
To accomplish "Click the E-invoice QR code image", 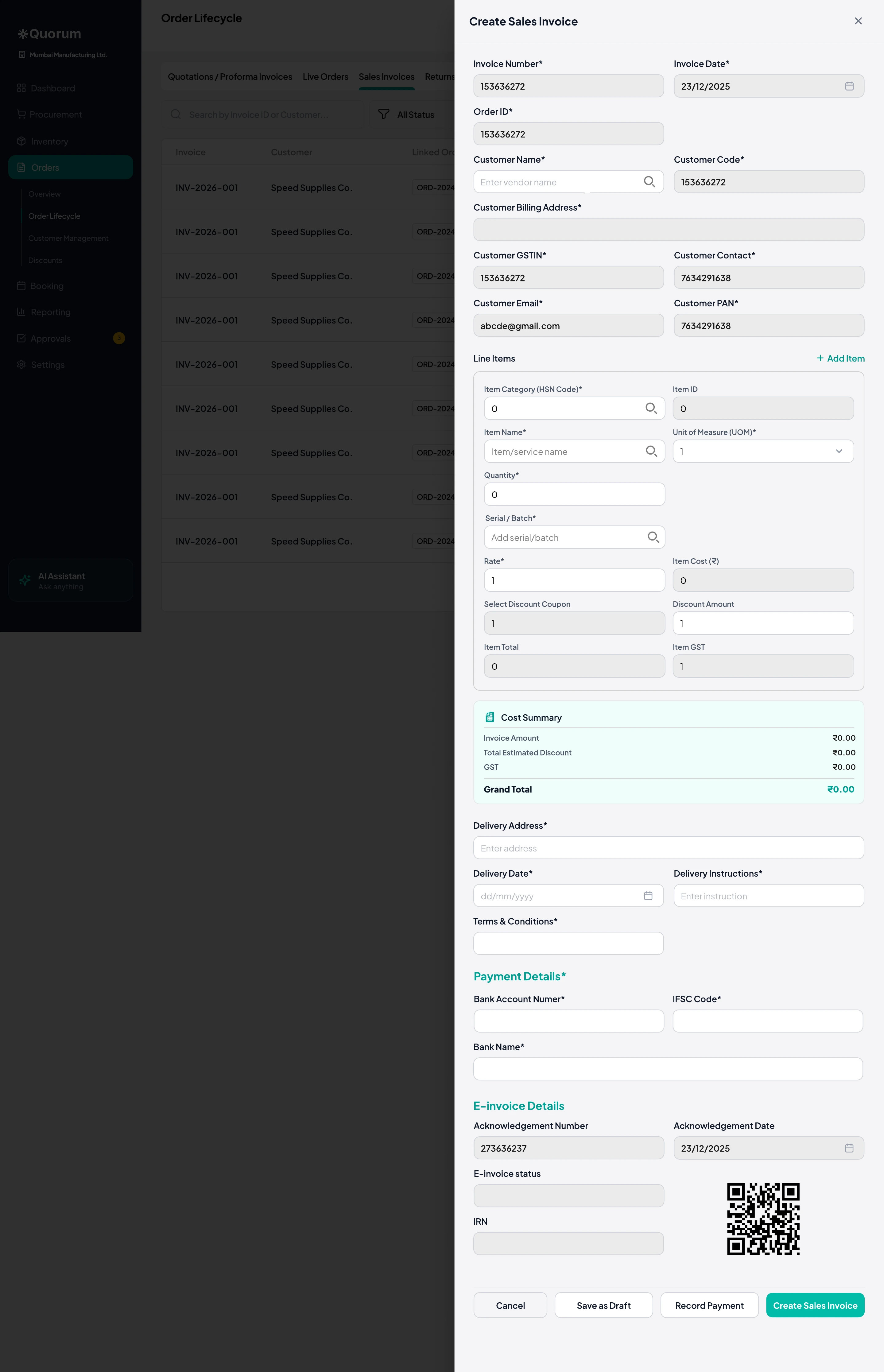I will [763, 1218].
